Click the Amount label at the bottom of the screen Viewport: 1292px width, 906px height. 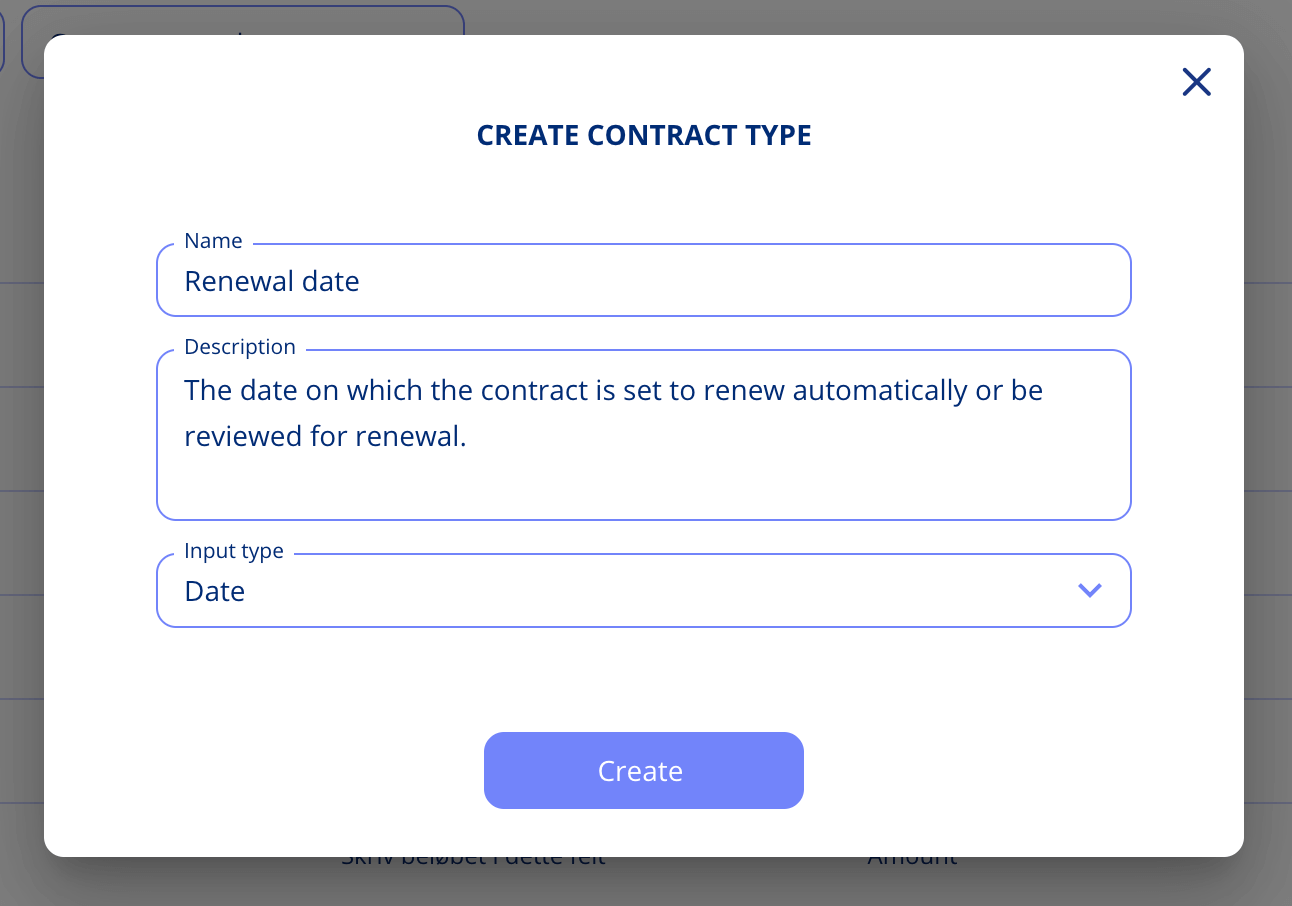(x=911, y=856)
